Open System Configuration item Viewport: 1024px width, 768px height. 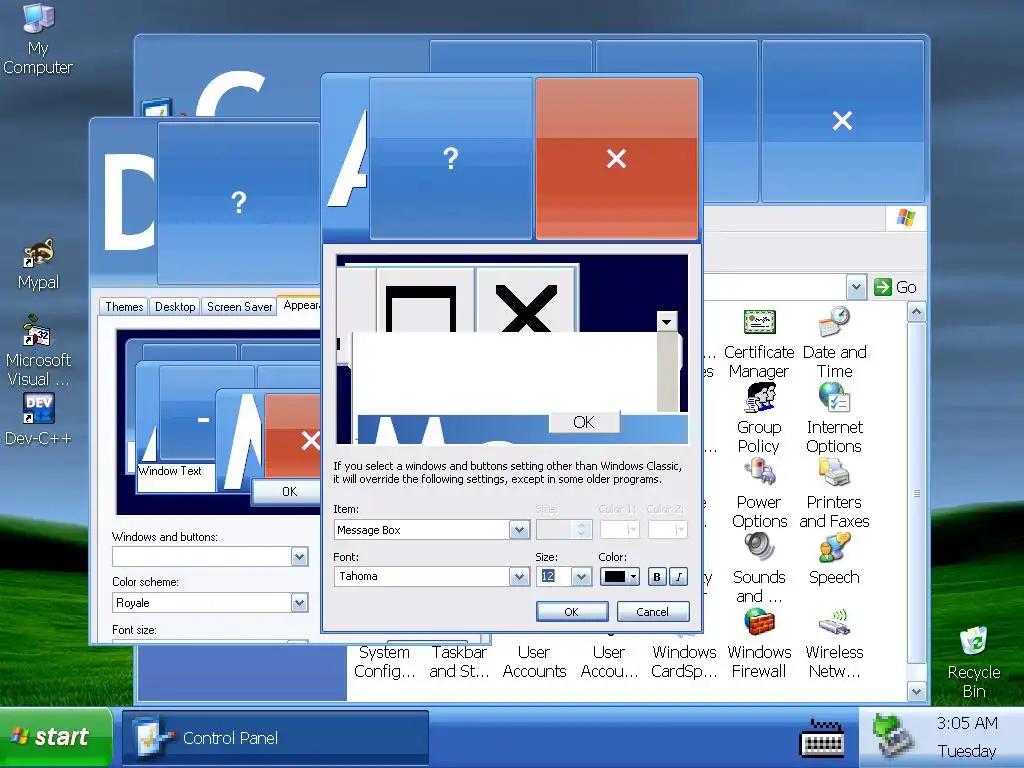(x=384, y=661)
